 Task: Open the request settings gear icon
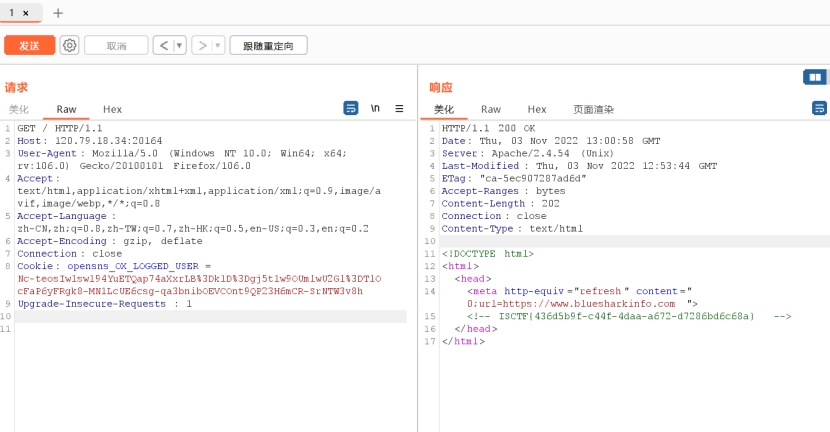(x=69, y=45)
